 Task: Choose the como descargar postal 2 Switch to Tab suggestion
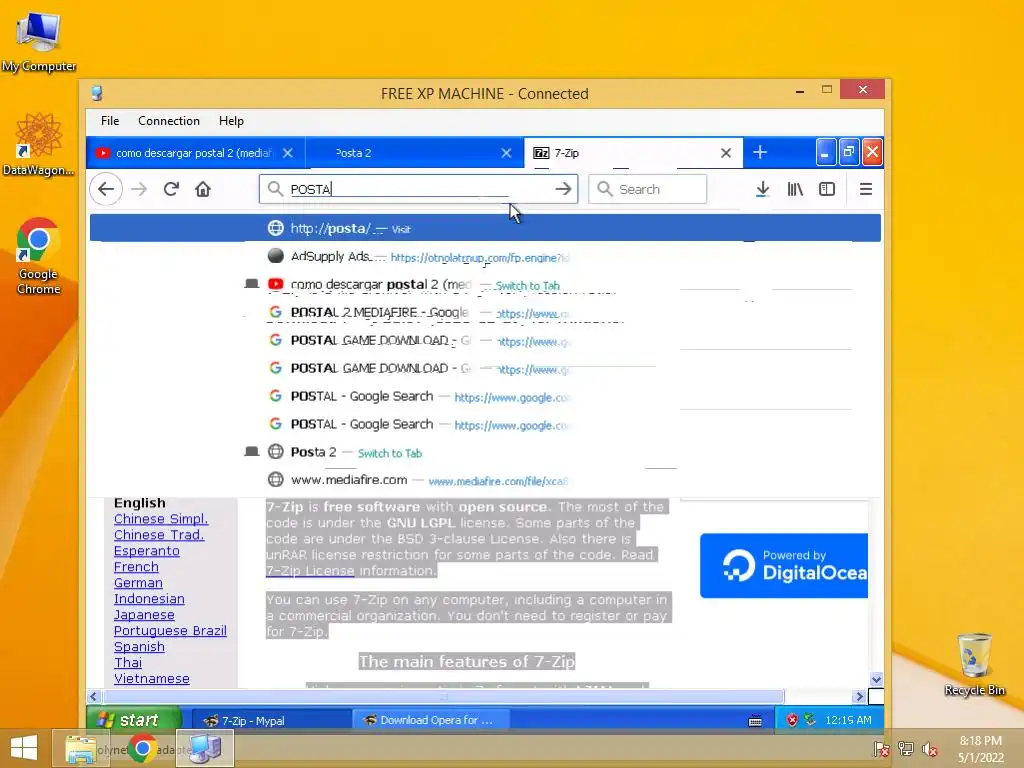click(485, 285)
